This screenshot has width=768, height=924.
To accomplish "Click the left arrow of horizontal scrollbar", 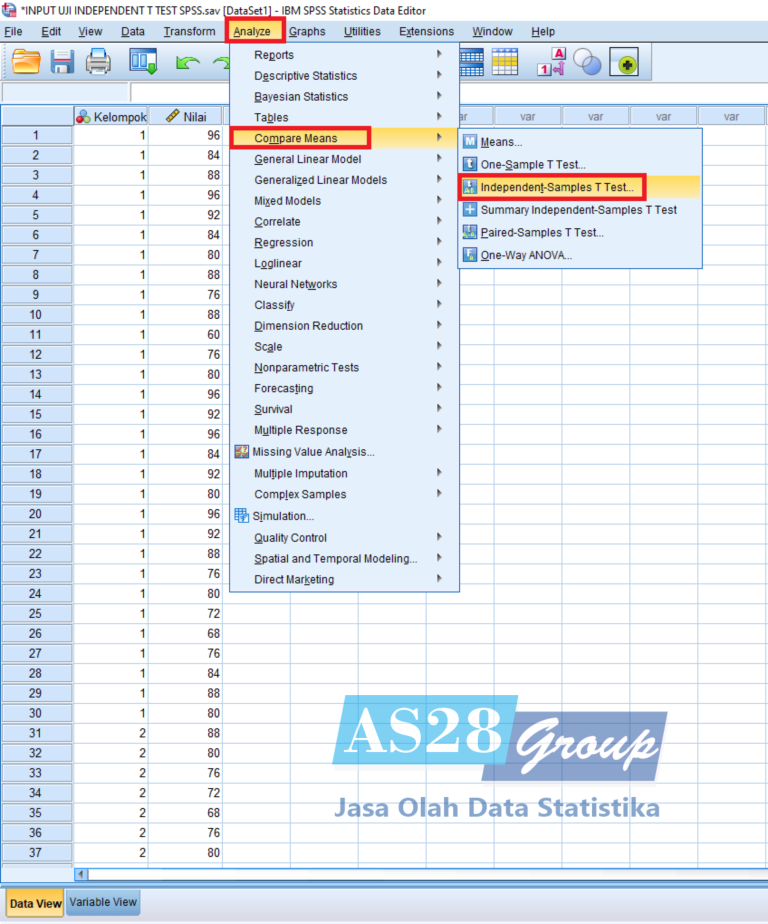I will [x=82, y=873].
